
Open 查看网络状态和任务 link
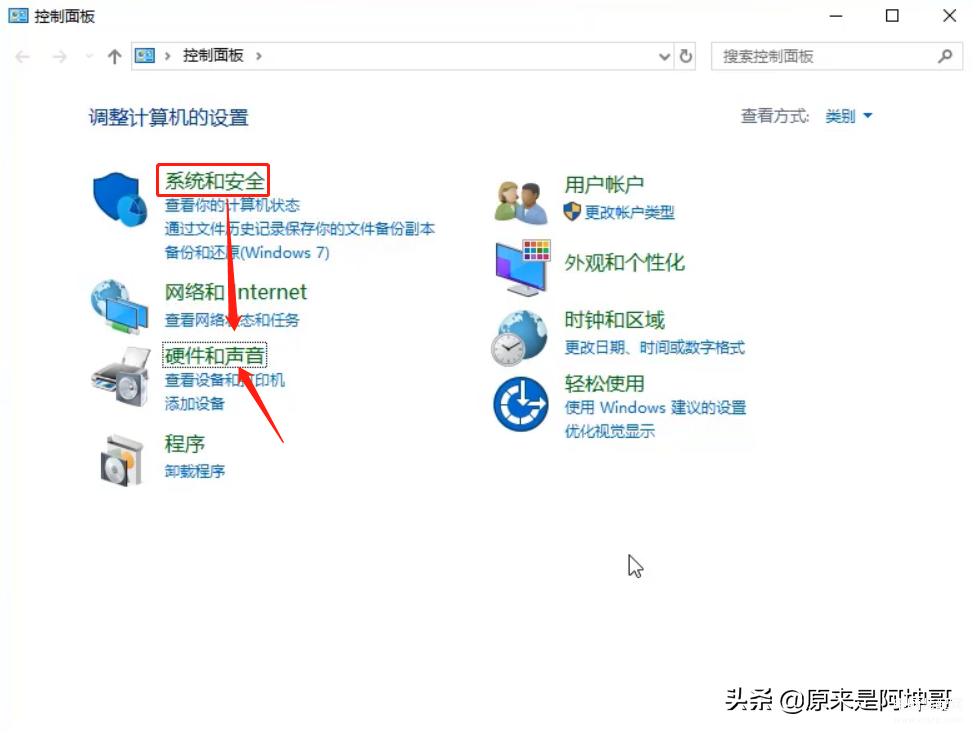click(232, 320)
